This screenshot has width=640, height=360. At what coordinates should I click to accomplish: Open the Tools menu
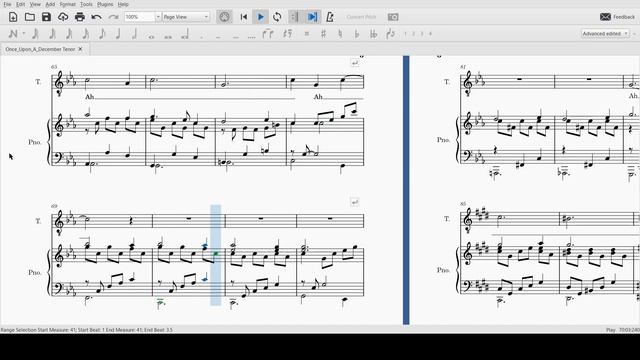(x=86, y=4)
